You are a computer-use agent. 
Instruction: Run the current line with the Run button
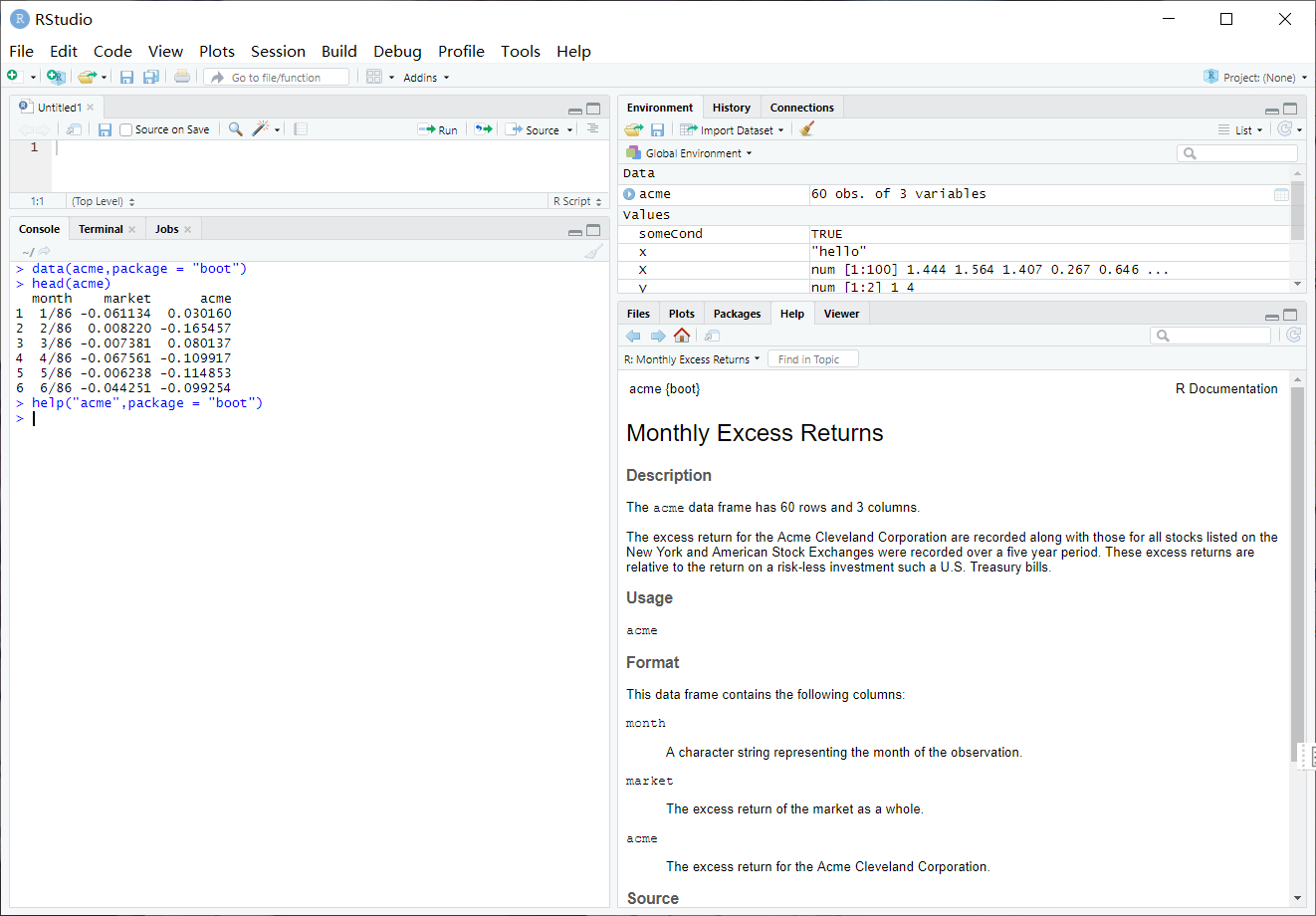(438, 129)
